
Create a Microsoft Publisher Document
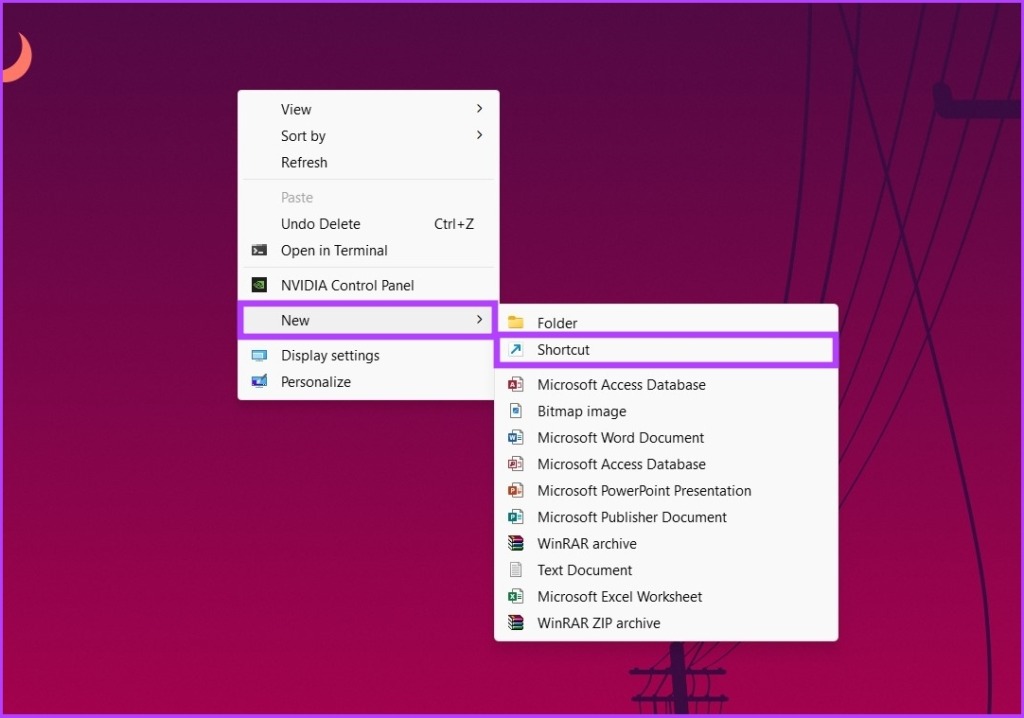click(x=666, y=517)
